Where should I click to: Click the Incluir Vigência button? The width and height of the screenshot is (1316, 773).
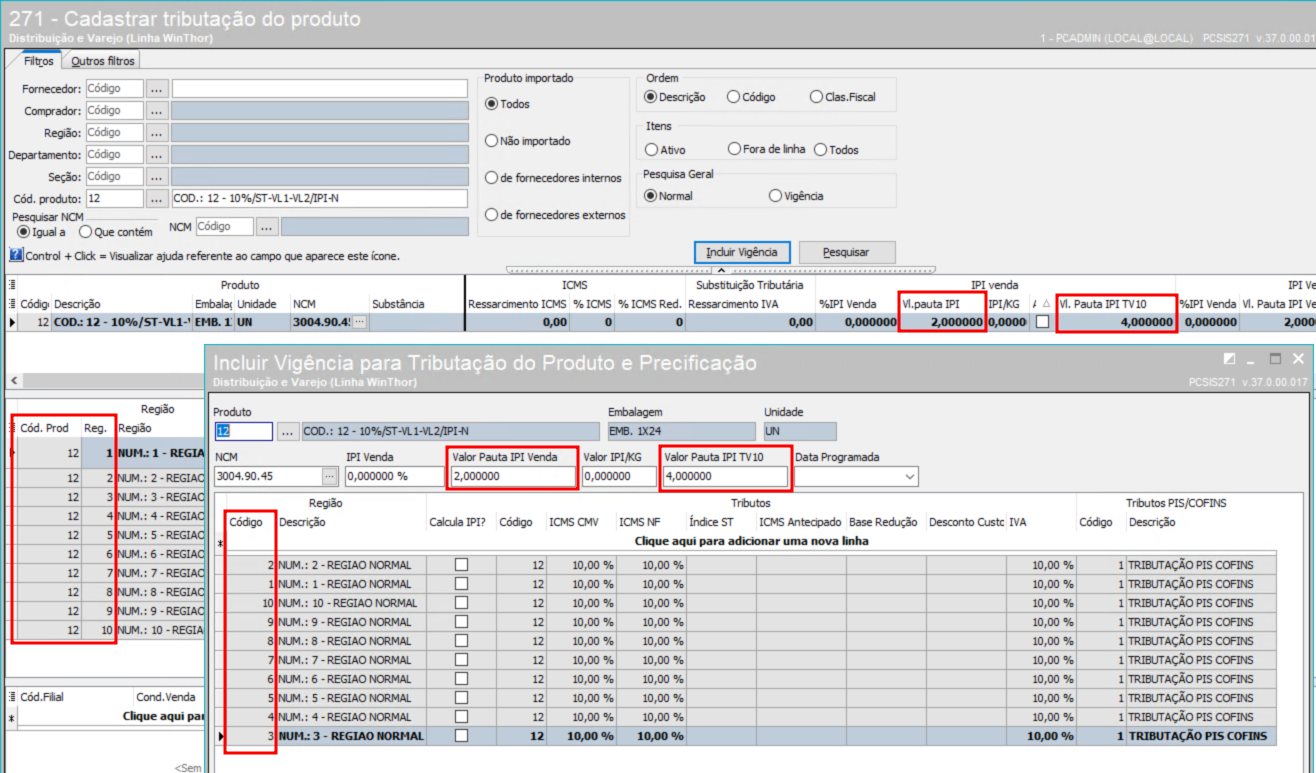(x=742, y=252)
